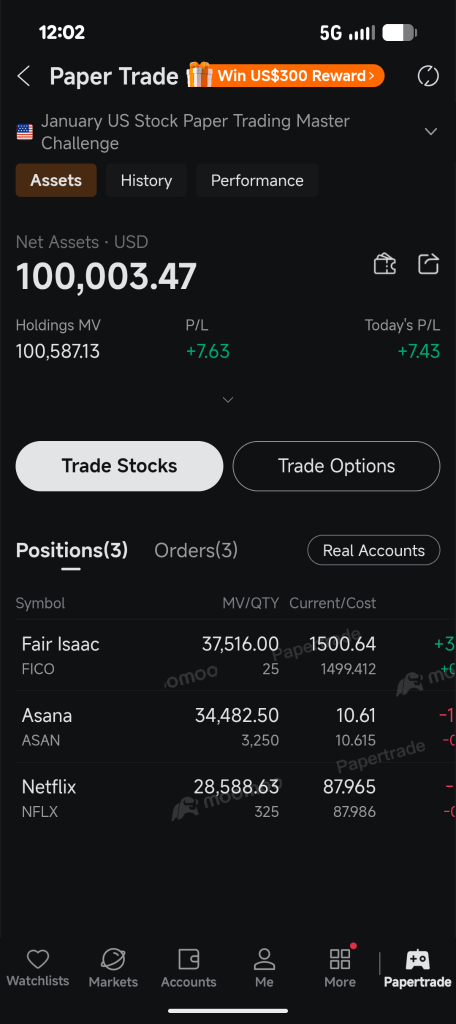Expand the January Challenge account dropdown
Screen dimensions: 456x1024
[x=431, y=131]
